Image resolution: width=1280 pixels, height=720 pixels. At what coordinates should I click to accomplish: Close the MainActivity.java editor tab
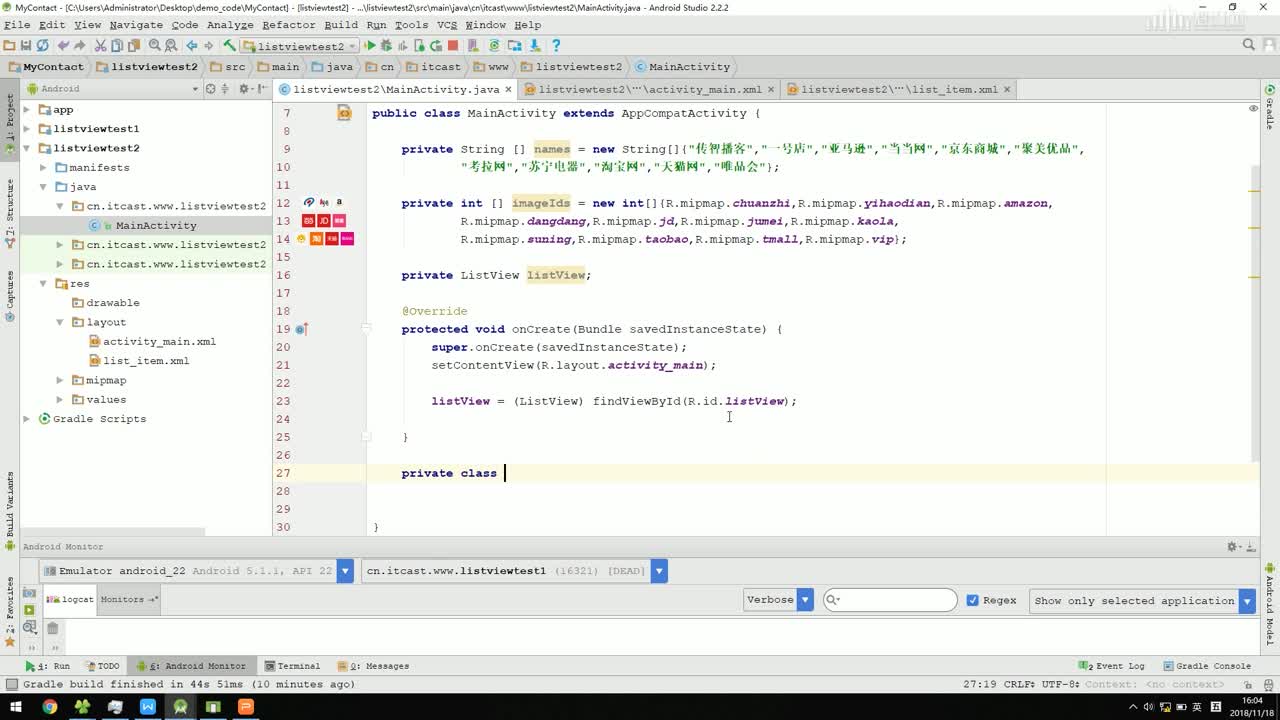click(x=508, y=89)
